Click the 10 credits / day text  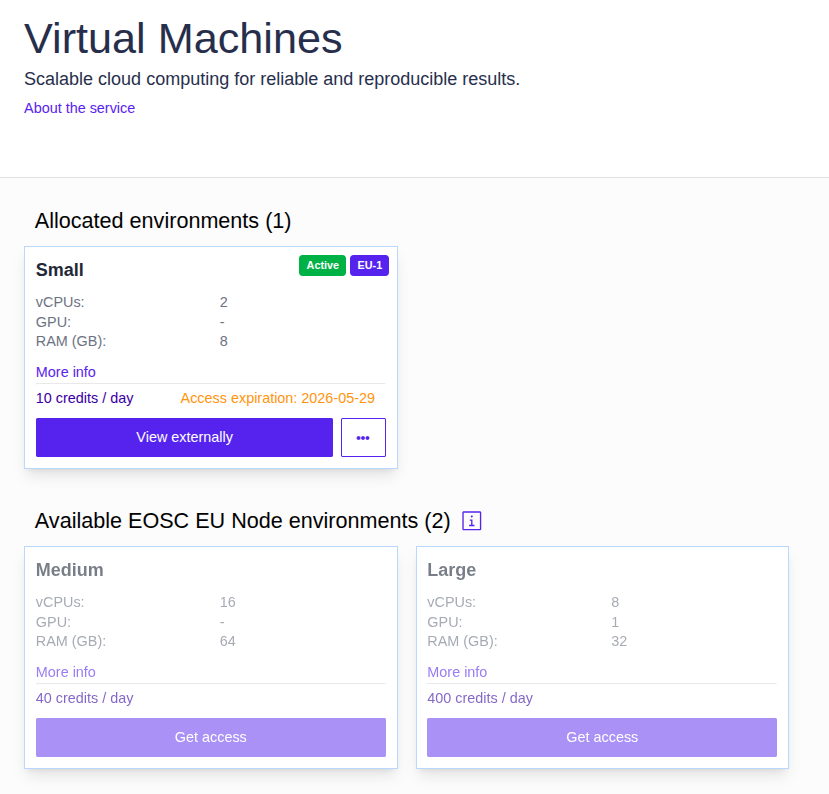[x=84, y=398]
